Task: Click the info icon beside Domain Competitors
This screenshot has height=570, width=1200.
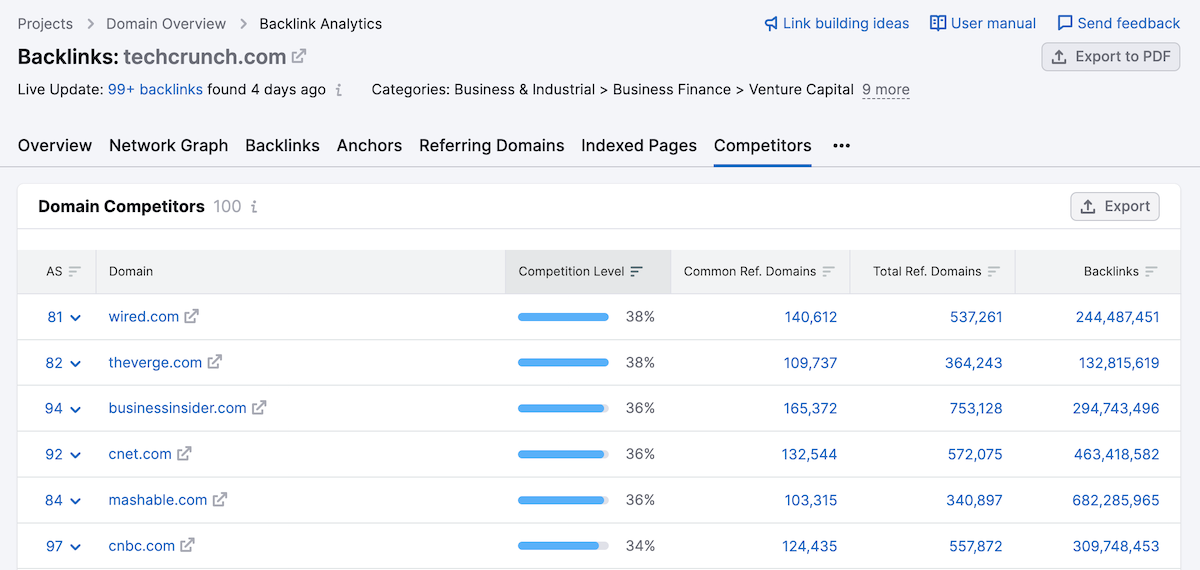Action: point(254,207)
